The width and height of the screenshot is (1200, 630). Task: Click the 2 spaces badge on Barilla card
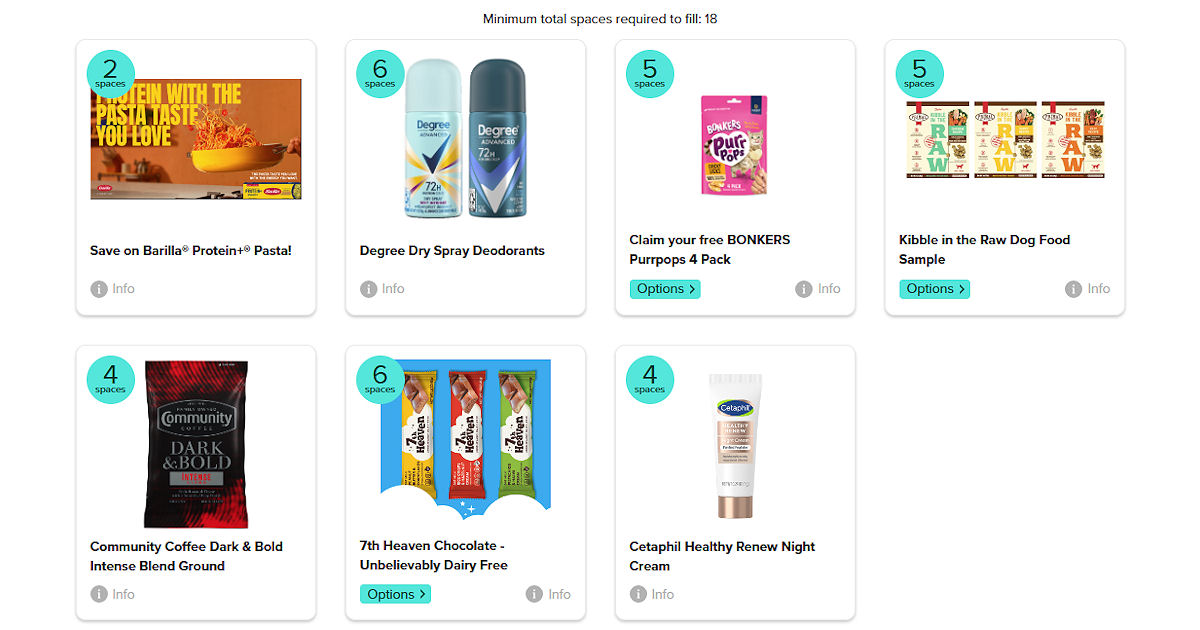coord(111,74)
